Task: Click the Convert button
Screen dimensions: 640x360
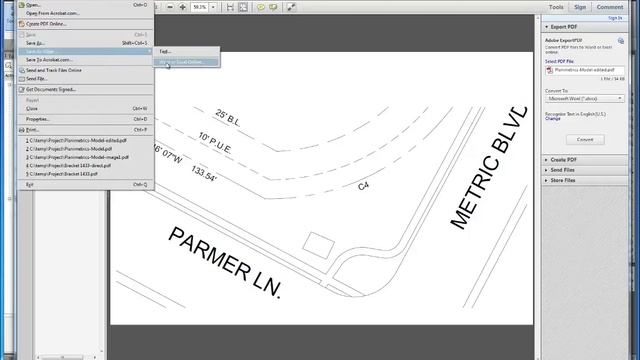Action: pyautogui.click(x=585, y=140)
